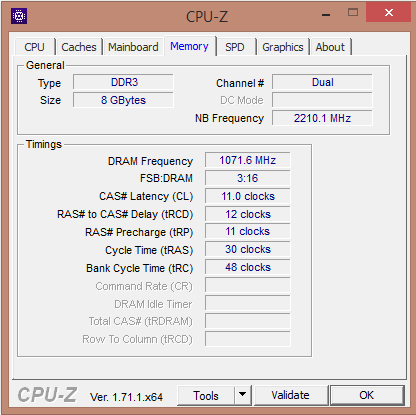Select the NB Frequency value box
The image size is (416, 415).
point(322,118)
